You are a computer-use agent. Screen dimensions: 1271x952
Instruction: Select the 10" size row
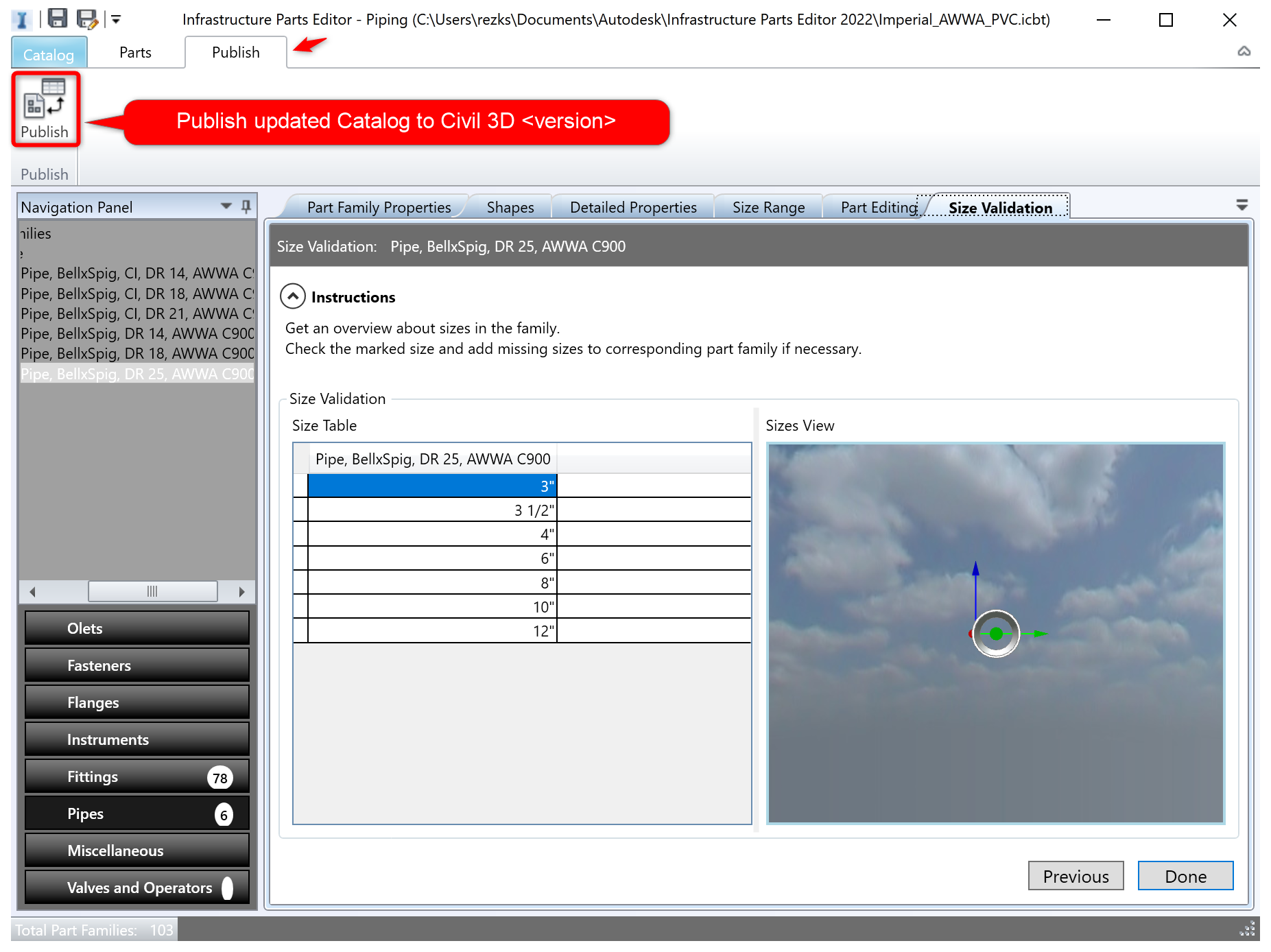pos(432,606)
